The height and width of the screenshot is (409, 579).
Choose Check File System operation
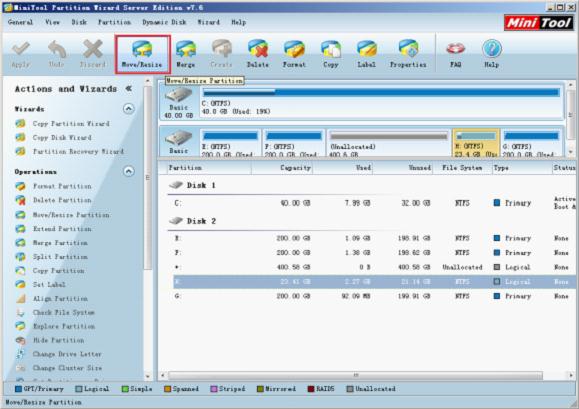point(64,313)
